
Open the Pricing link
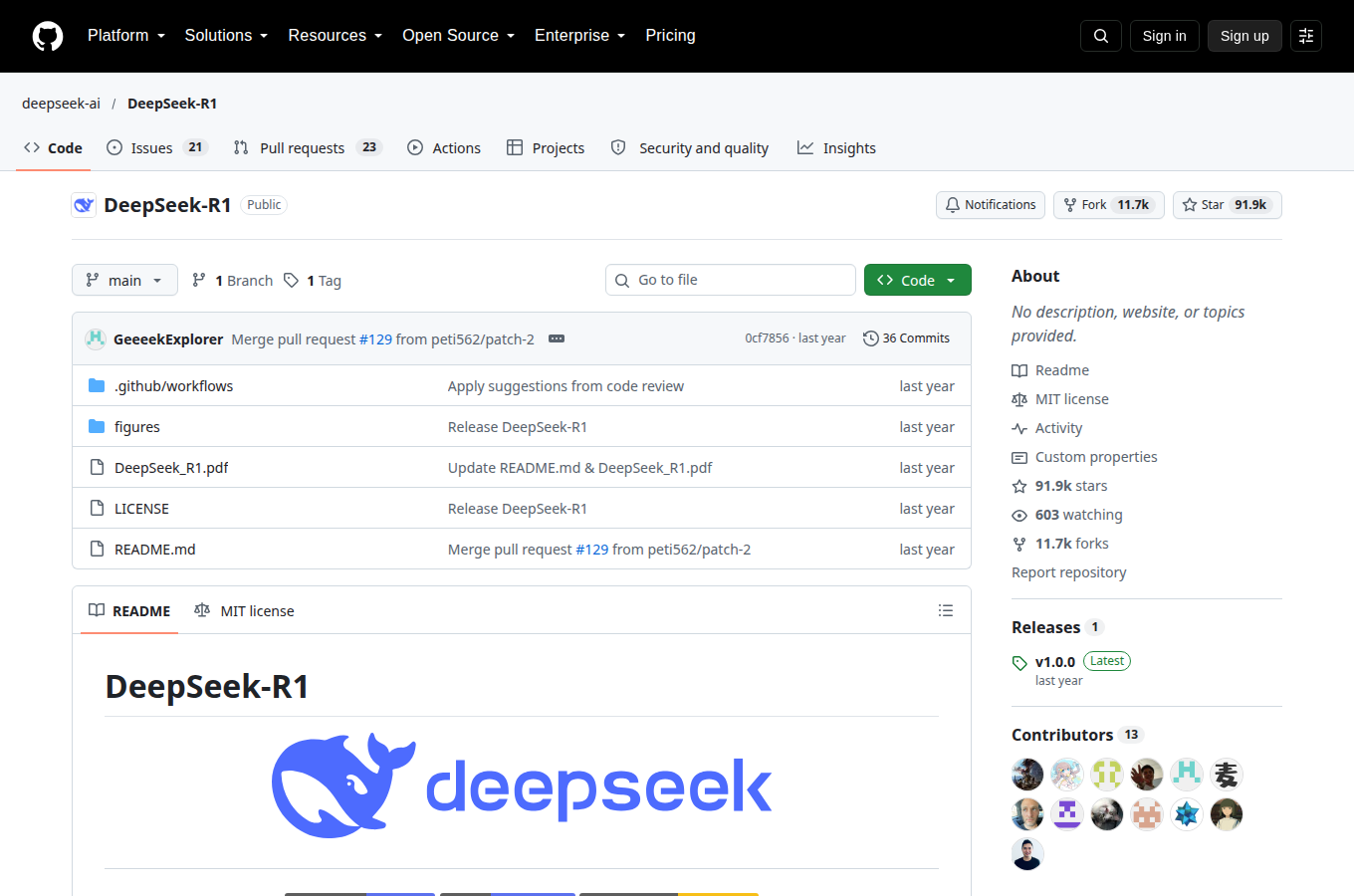[x=670, y=36]
